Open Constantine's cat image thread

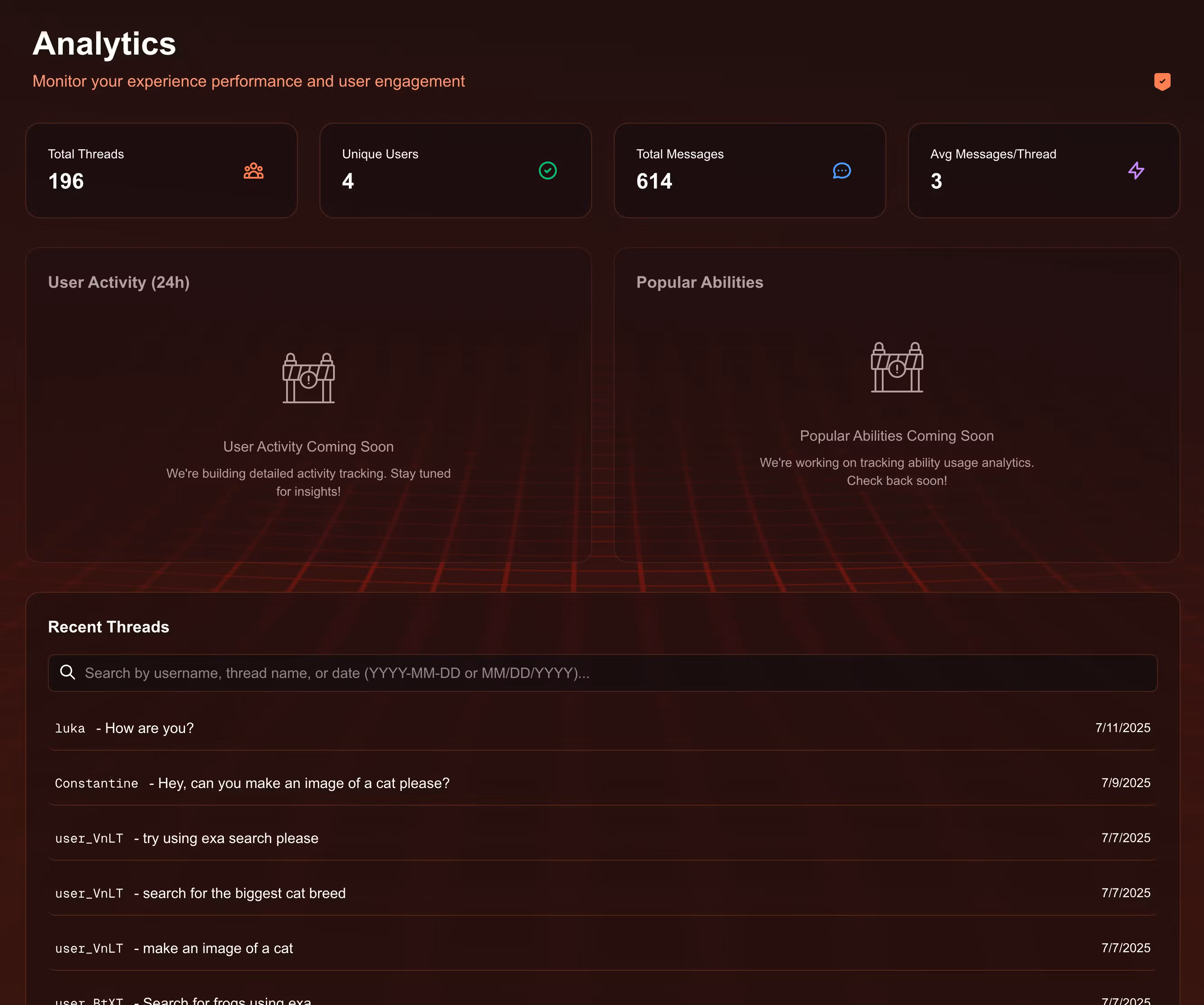pyautogui.click(x=303, y=783)
